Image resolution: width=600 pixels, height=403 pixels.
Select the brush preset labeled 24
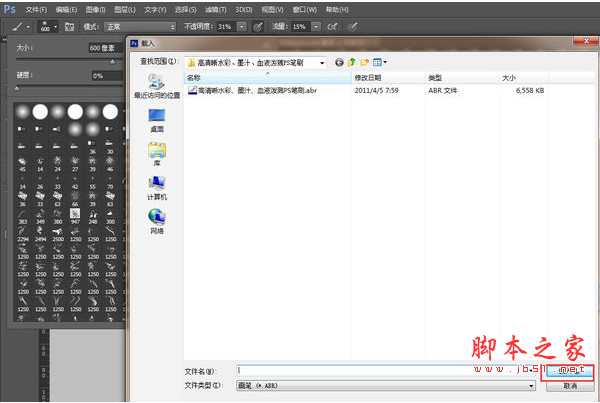[58, 164]
